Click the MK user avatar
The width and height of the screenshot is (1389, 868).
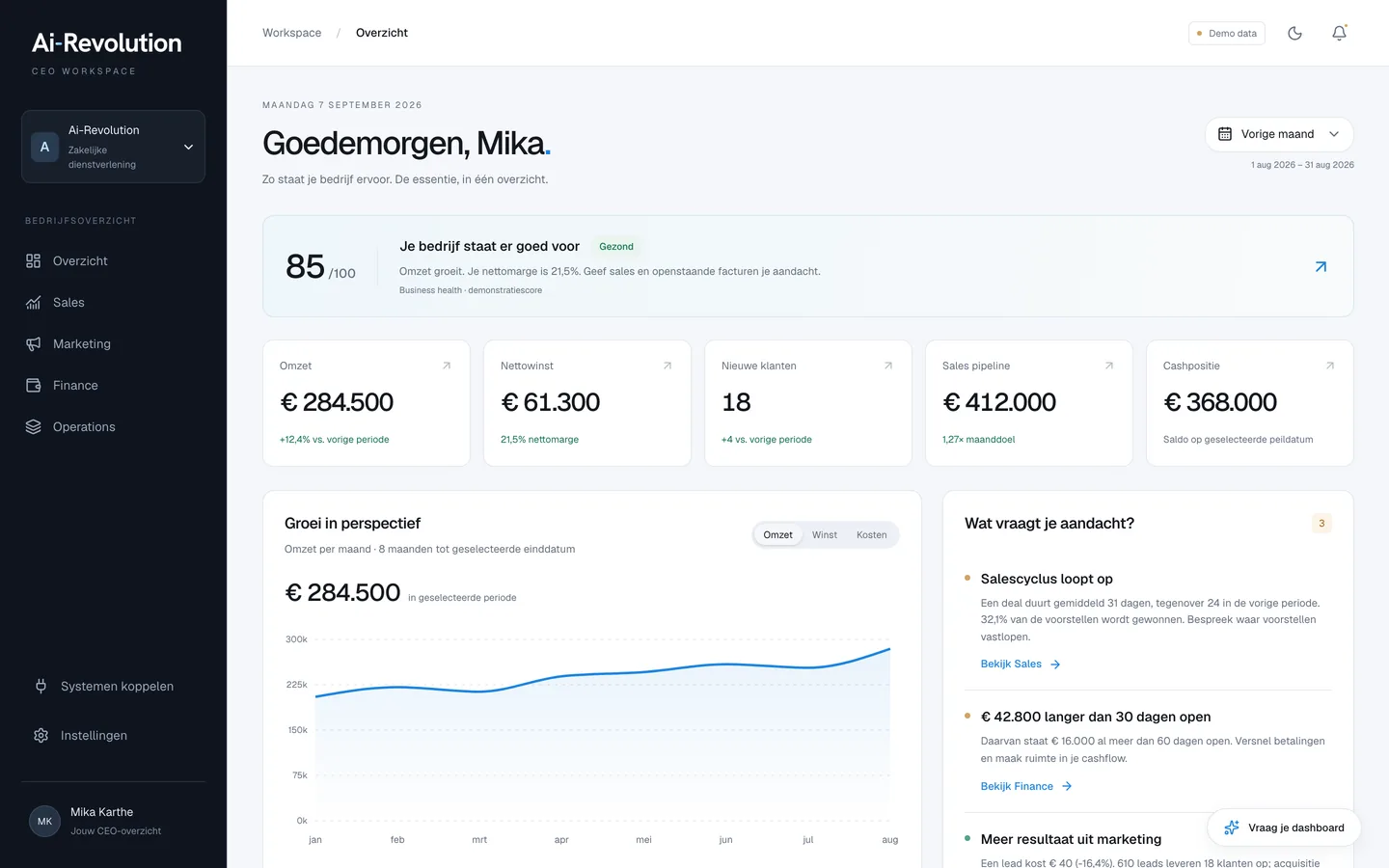[44, 822]
